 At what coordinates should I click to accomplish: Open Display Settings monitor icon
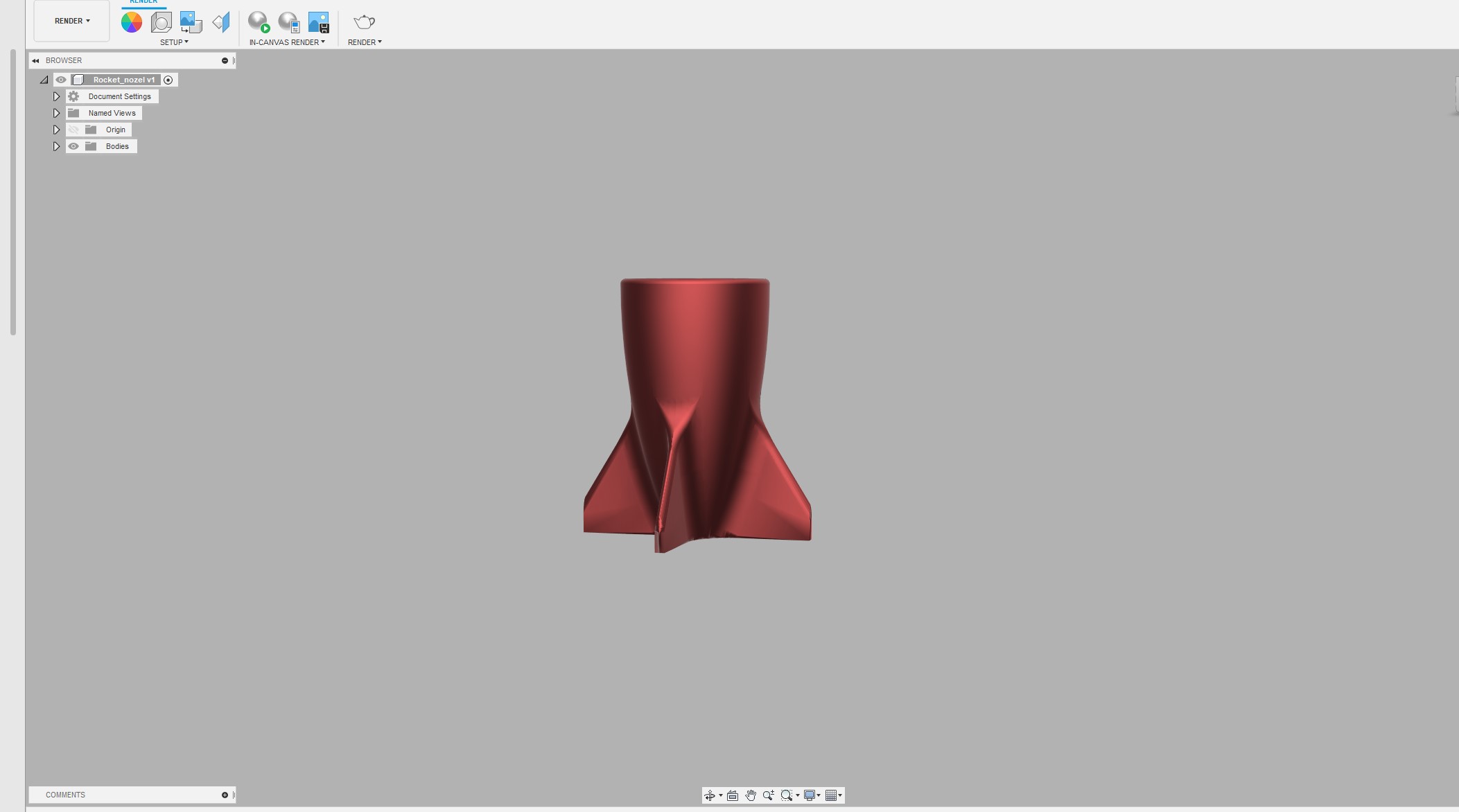(x=809, y=795)
